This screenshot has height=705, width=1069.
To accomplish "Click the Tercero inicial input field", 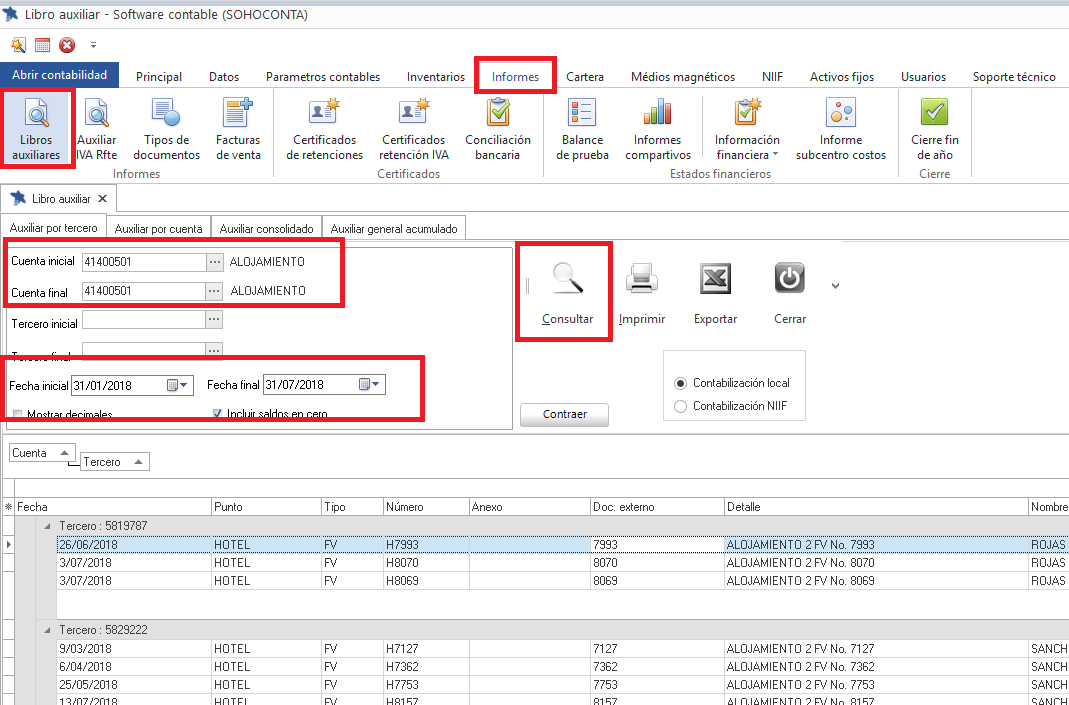I will point(143,320).
